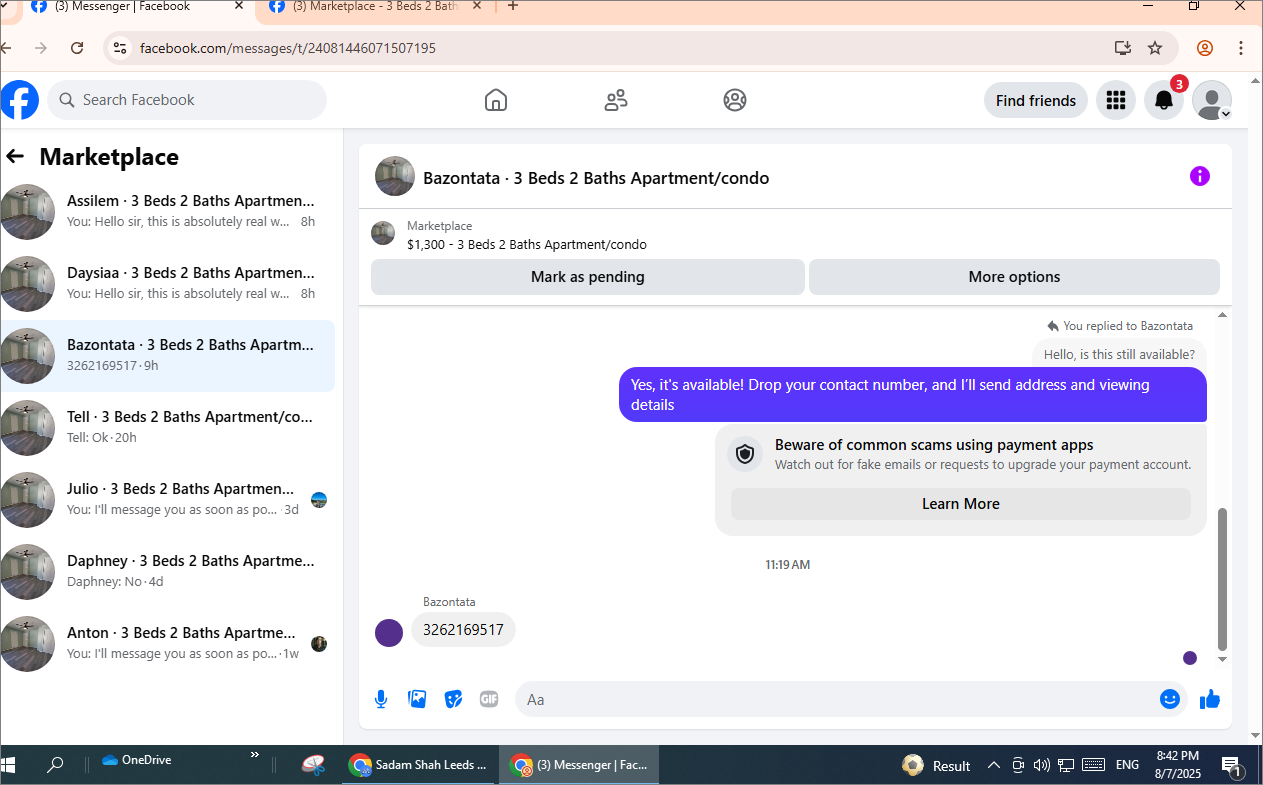Image resolution: width=1263 pixels, height=785 pixels.
Task: Click the ENG language indicator
Action: click(x=1127, y=765)
